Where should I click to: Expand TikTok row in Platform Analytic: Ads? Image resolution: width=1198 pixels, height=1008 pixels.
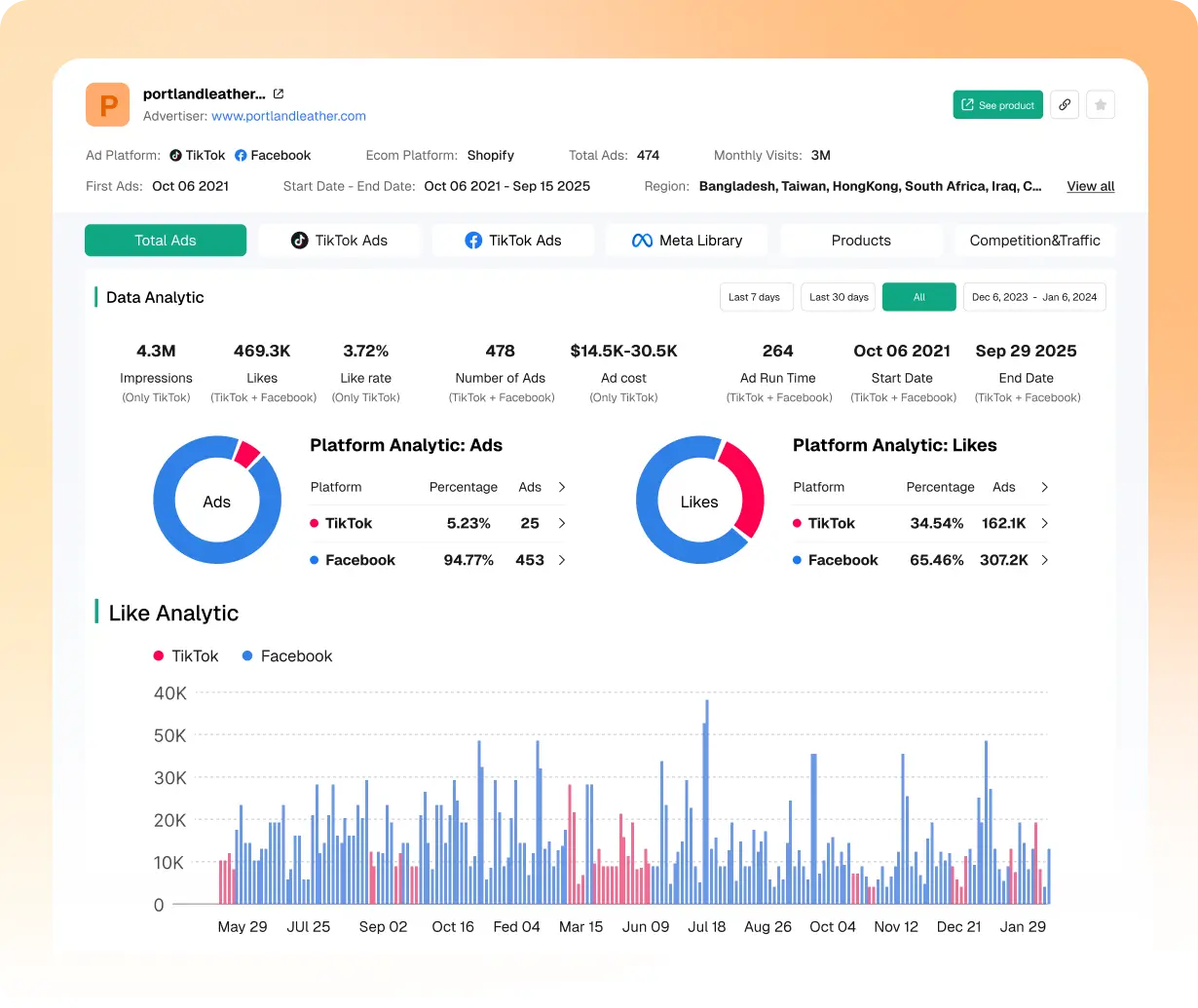click(560, 523)
